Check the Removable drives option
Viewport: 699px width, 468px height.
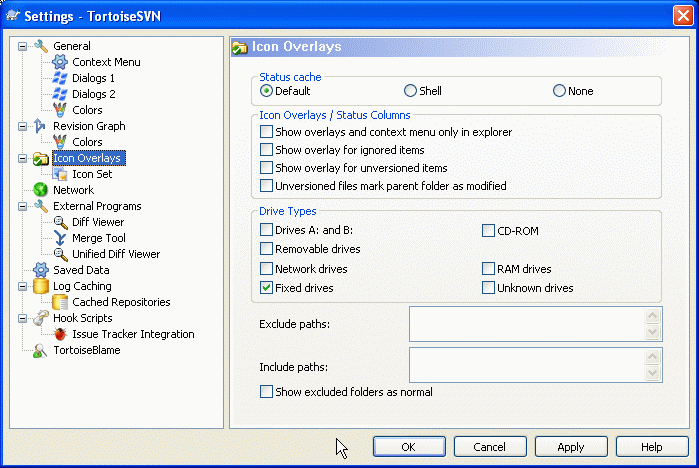pyautogui.click(x=266, y=248)
